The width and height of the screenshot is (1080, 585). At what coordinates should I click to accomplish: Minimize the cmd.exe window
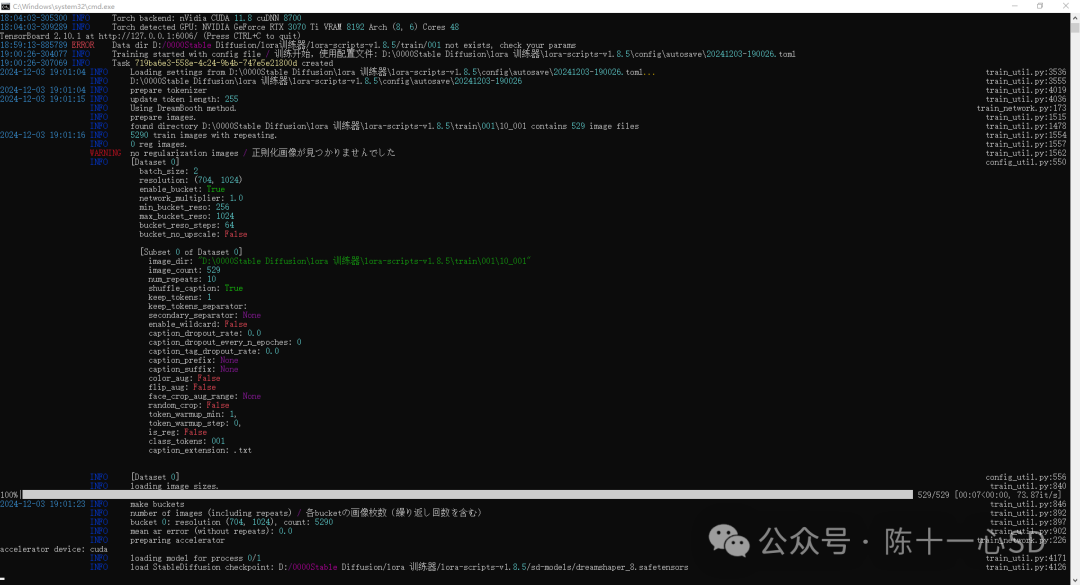click(1015, 6)
